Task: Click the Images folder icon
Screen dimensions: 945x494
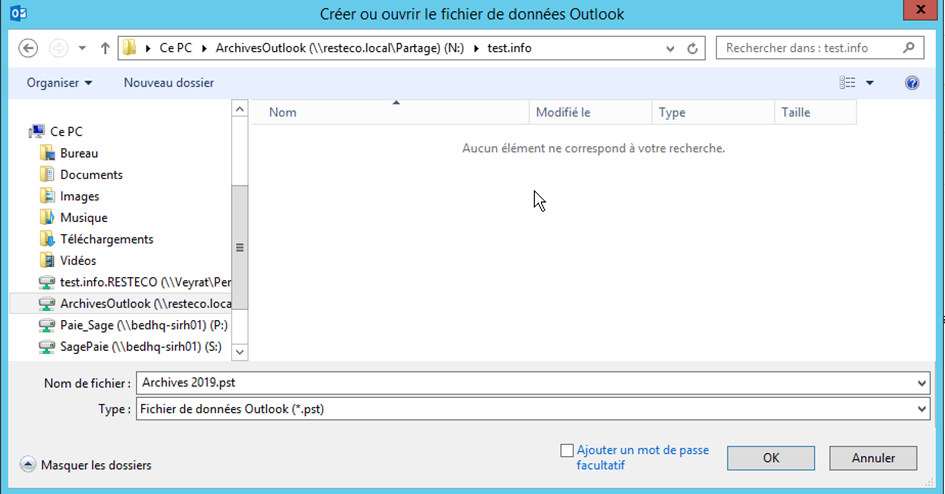Action: (47, 196)
